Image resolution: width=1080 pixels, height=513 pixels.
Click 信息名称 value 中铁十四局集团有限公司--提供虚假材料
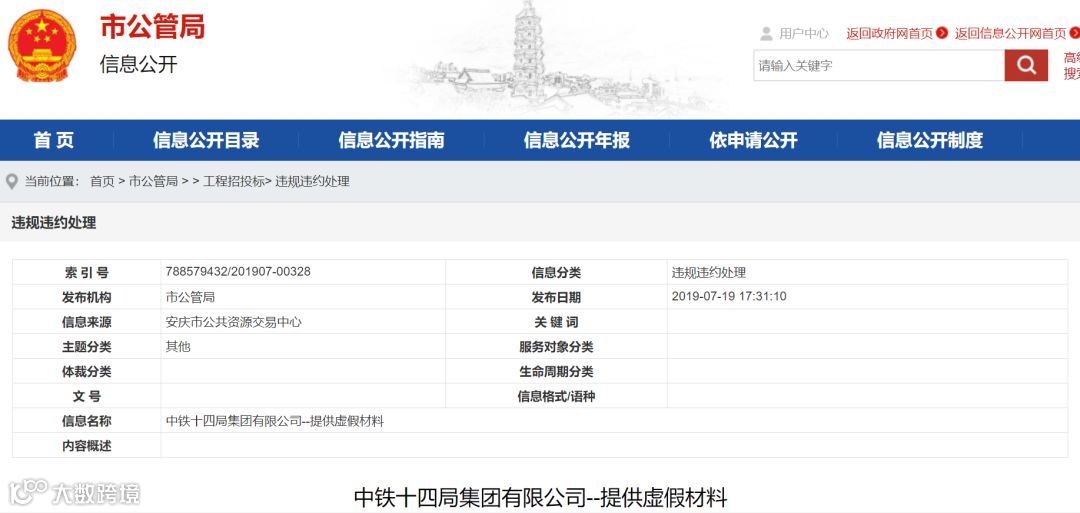pyautogui.click(x=274, y=421)
